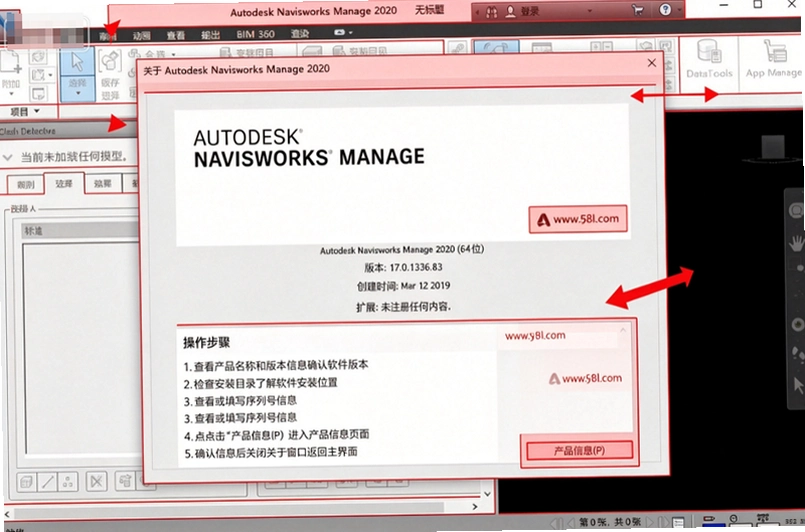805x532 pixels.
Task: Click the ViewCube in scene view
Action: 772,147
